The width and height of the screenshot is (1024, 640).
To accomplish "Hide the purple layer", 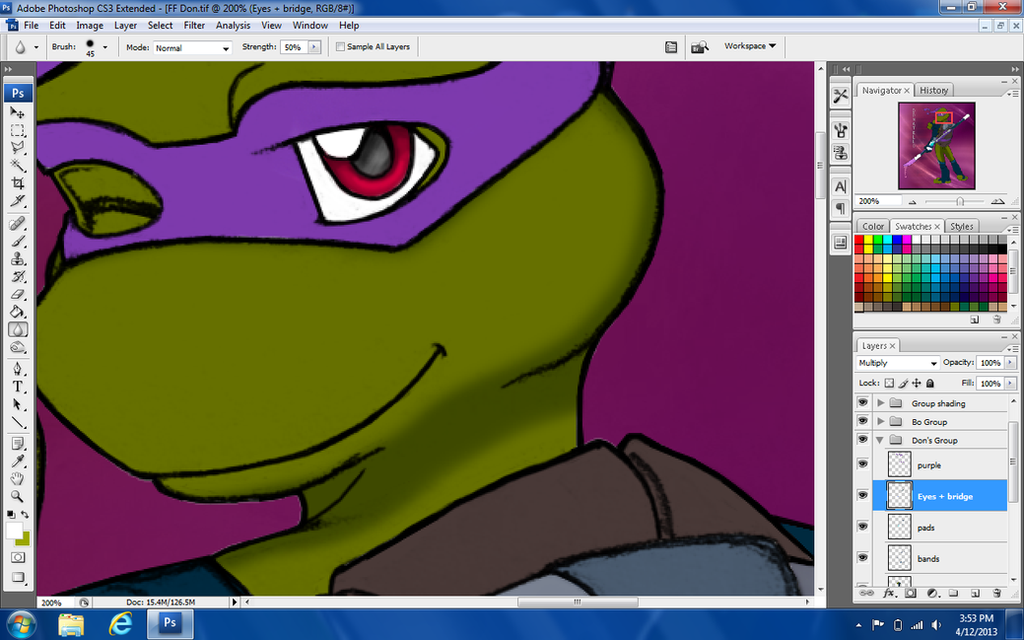I will point(863,464).
